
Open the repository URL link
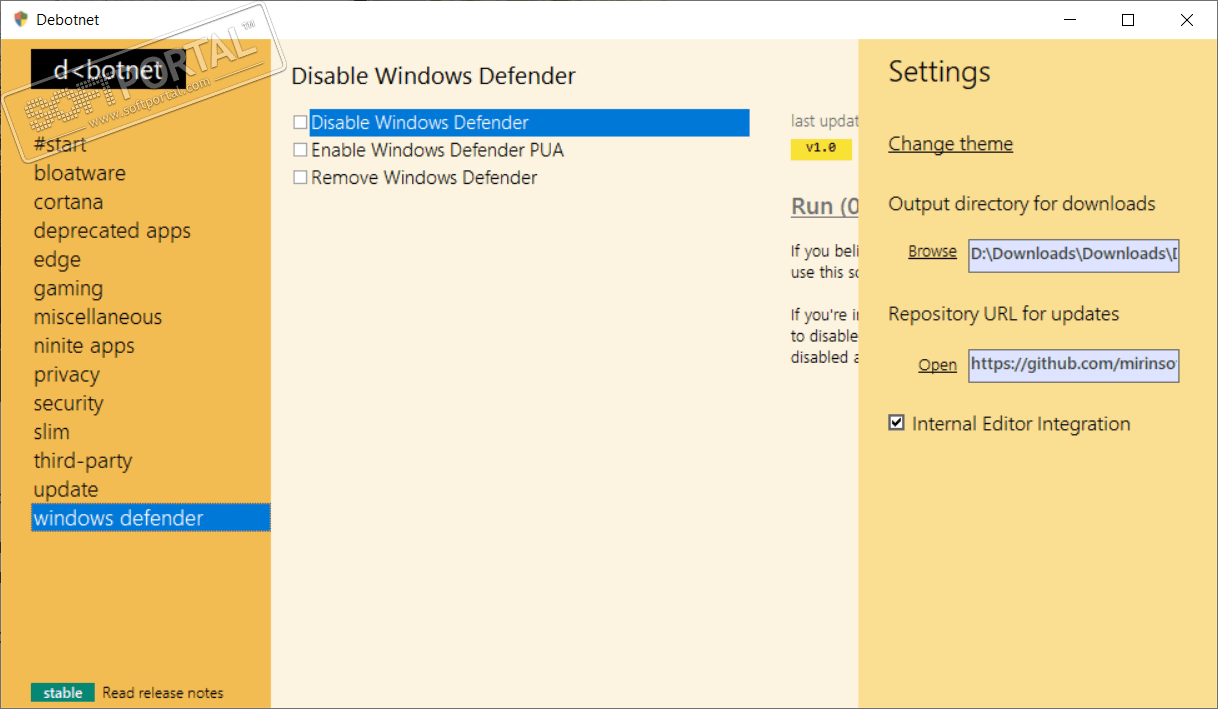click(x=937, y=365)
